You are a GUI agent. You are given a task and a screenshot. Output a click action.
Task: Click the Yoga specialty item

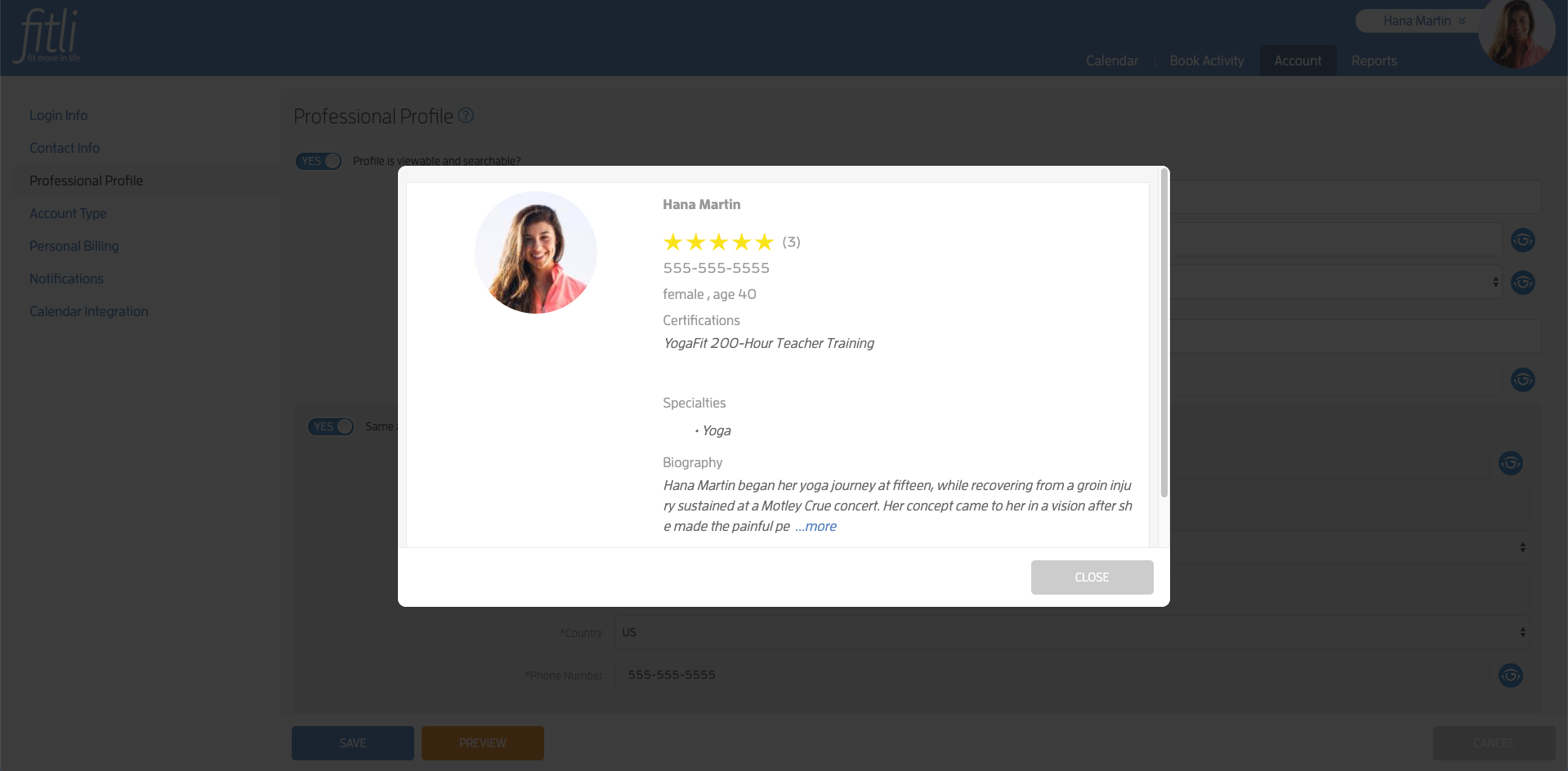click(x=717, y=430)
